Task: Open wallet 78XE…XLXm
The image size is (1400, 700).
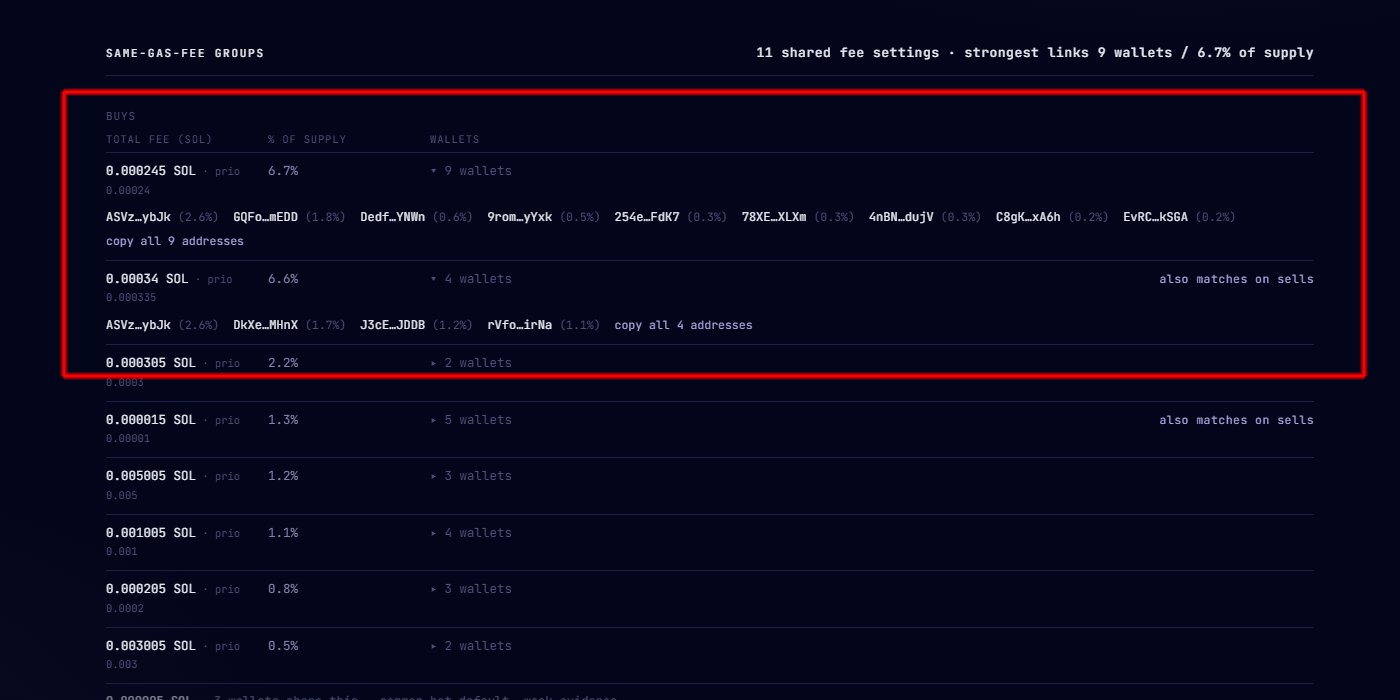Action: click(774, 217)
